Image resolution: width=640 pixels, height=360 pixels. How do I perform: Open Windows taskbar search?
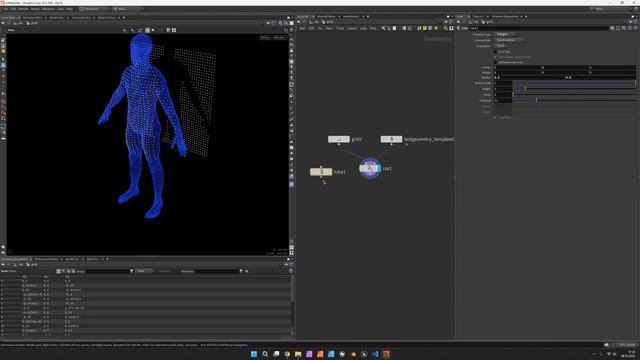pyautogui.click(x=265, y=354)
